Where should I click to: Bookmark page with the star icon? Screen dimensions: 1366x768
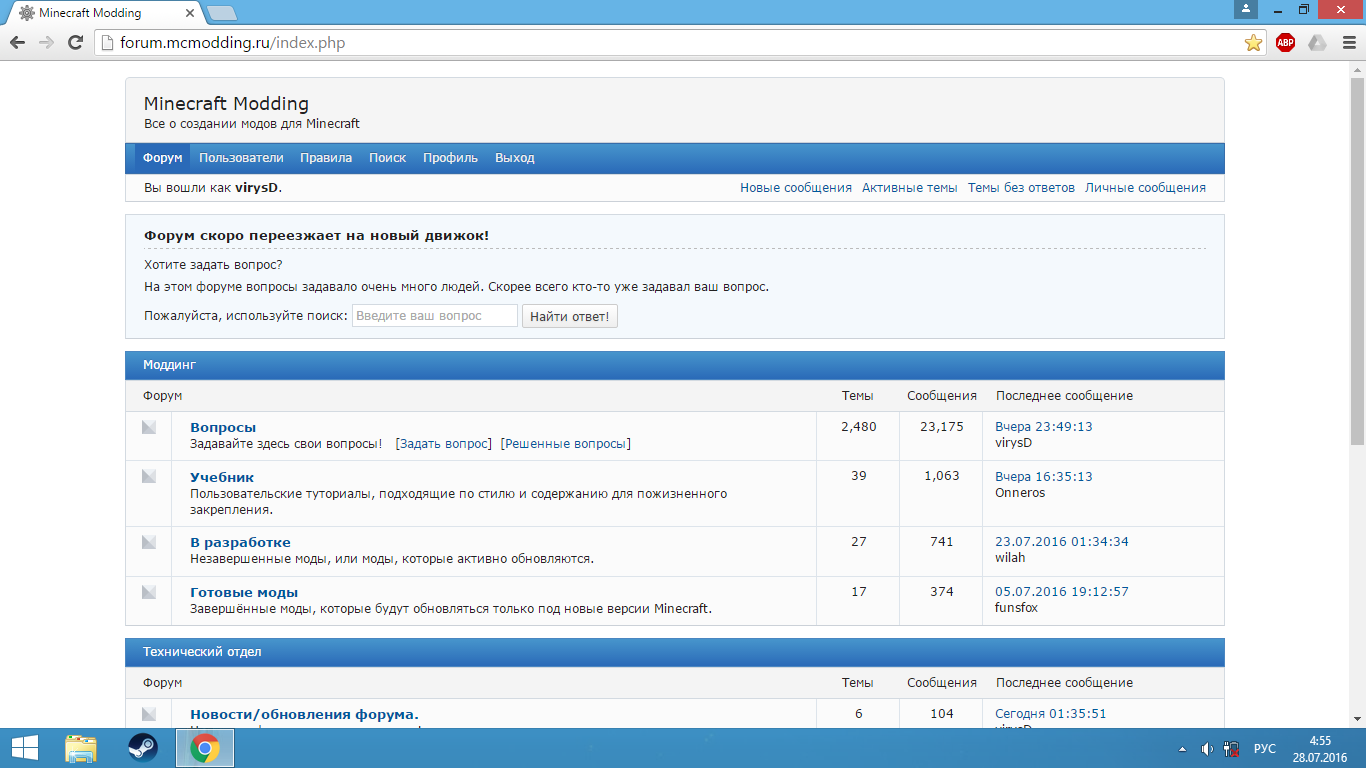[1253, 43]
